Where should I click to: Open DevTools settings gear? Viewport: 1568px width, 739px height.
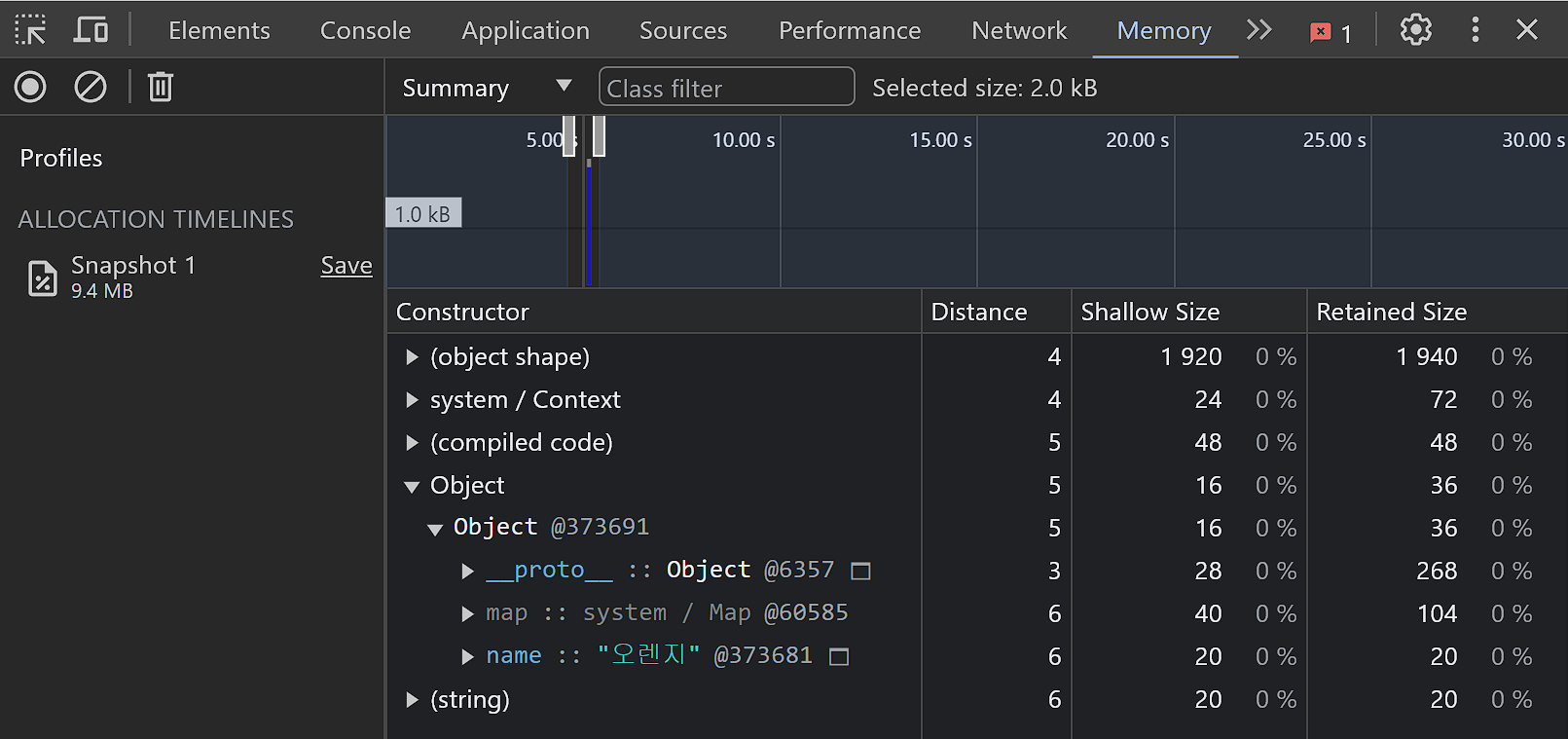click(1415, 30)
